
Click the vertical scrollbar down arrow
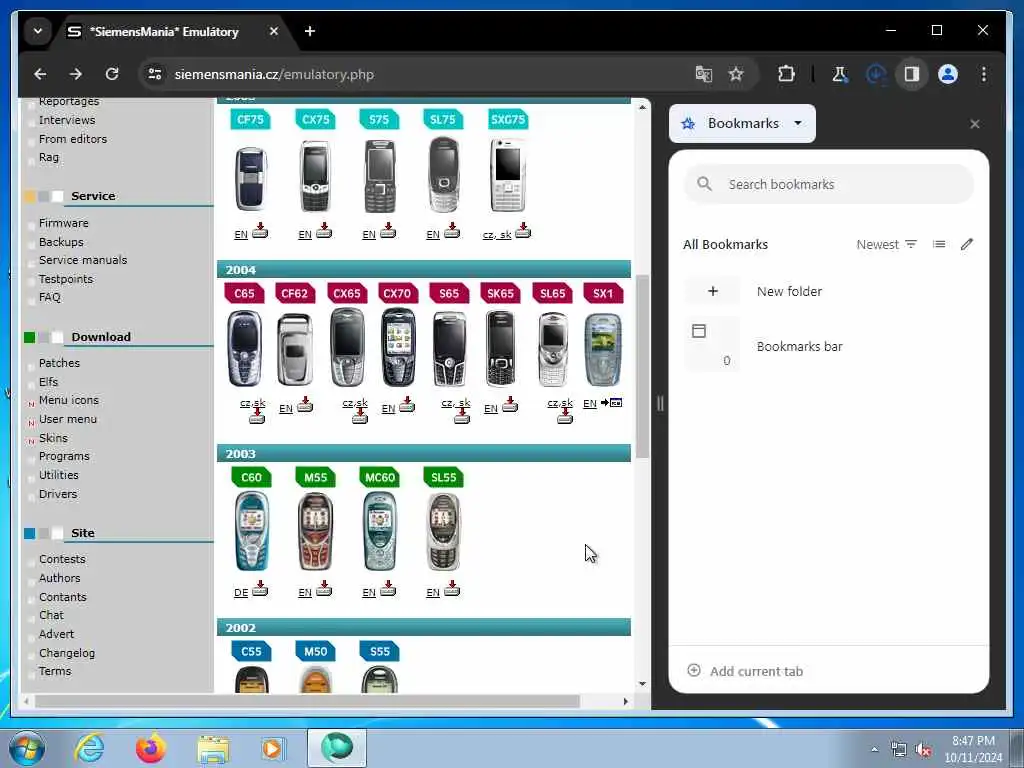(642, 684)
